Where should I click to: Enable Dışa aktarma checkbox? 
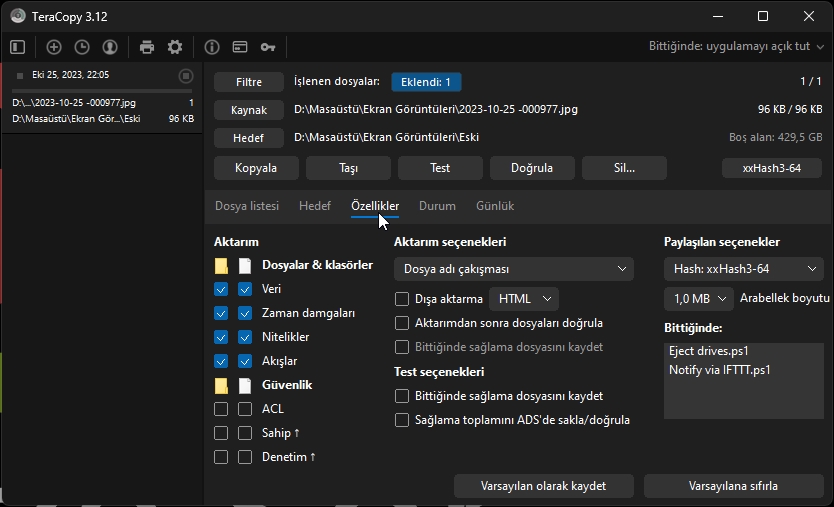(402, 299)
